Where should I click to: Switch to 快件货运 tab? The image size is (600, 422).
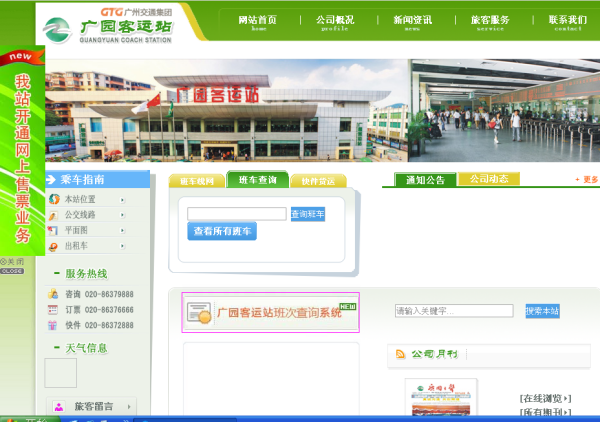click(x=318, y=181)
